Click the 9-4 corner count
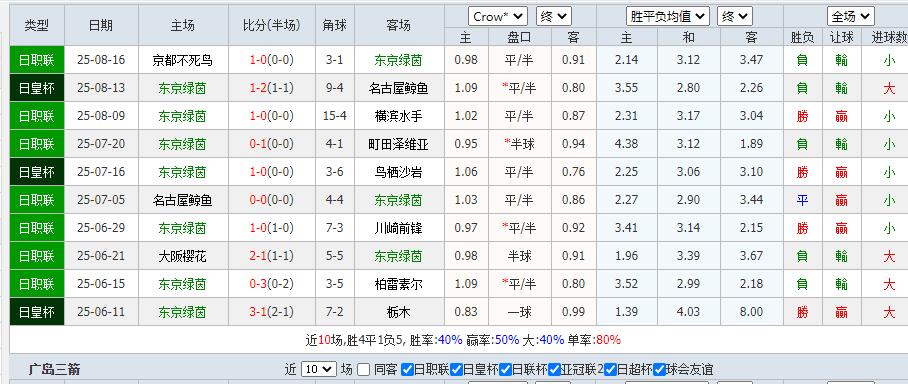 point(335,88)
